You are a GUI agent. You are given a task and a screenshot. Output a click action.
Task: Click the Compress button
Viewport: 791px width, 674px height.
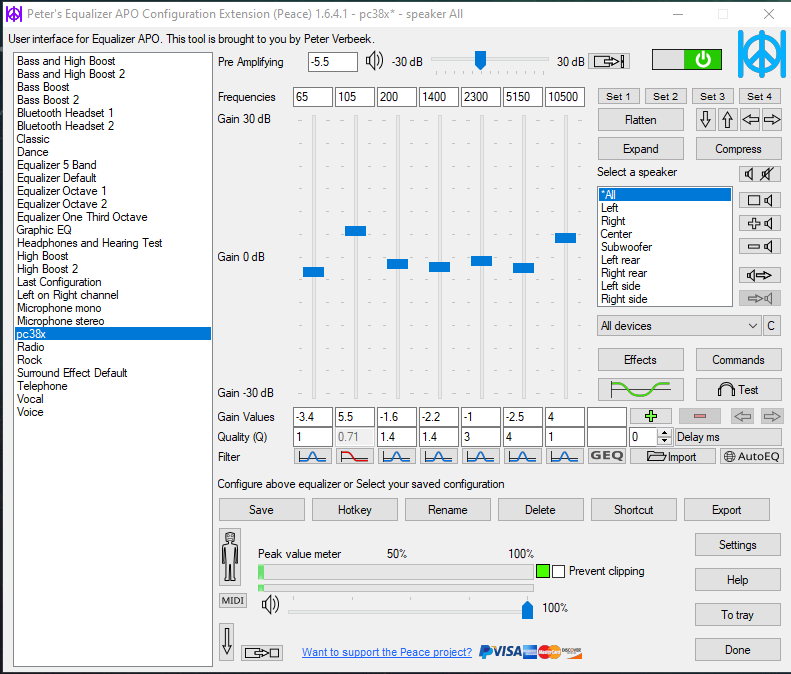tap(739, 149)
